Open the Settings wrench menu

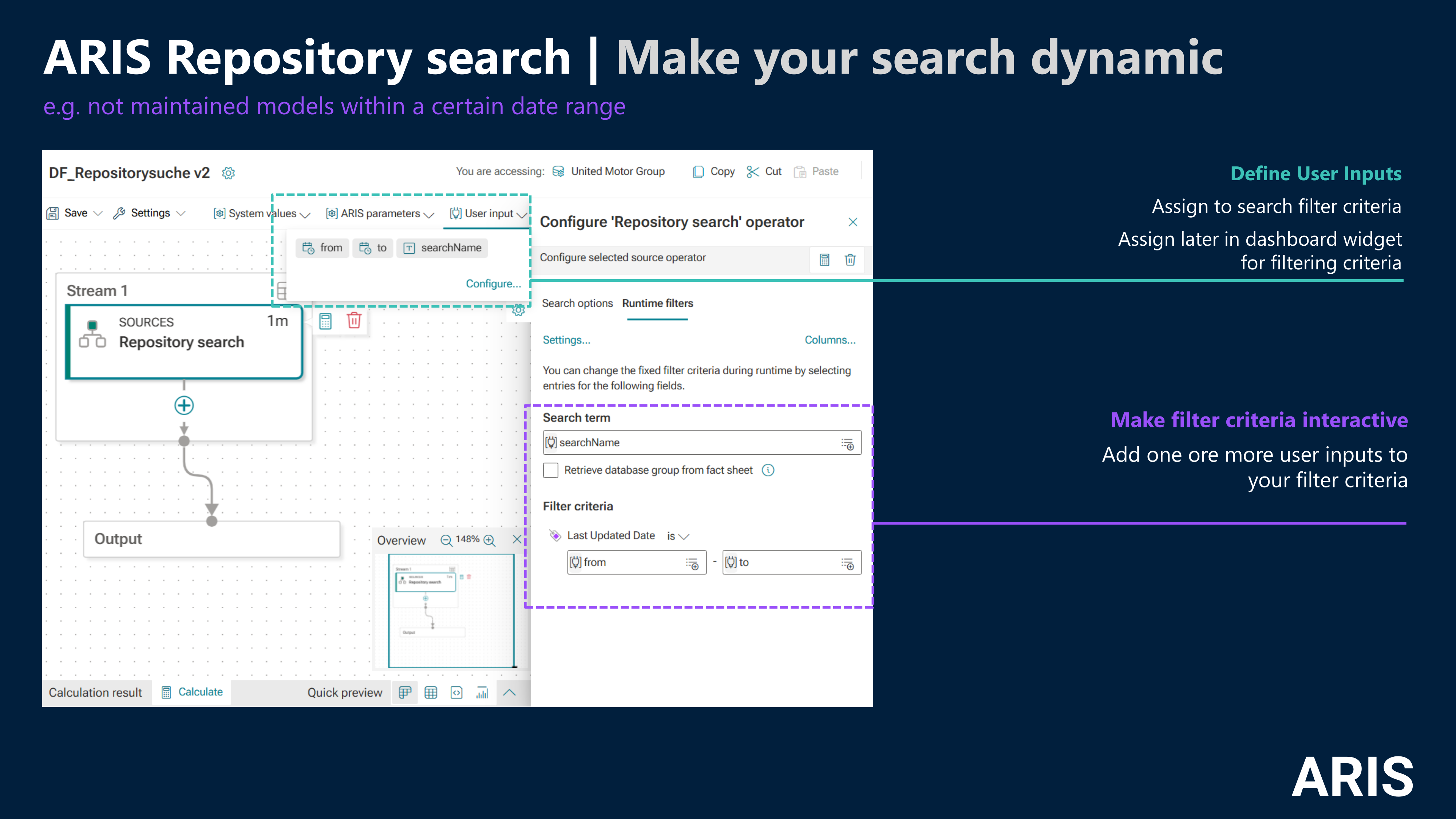(141, 213)
